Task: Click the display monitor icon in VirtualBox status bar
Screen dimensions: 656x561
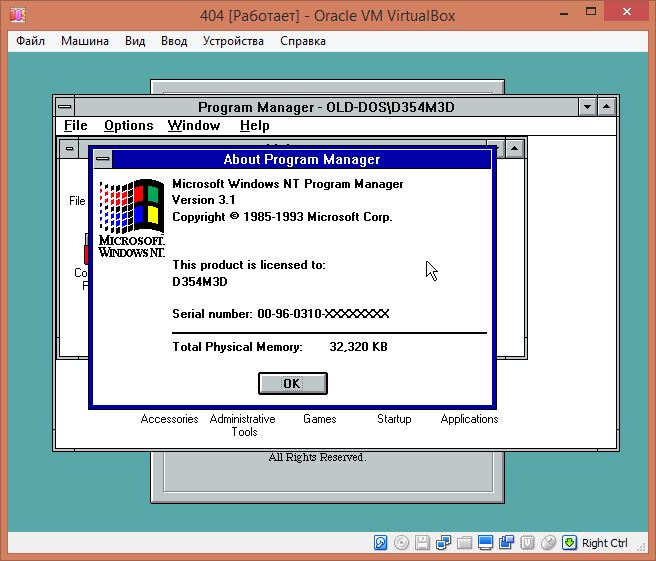Action: click(x=485, y=543)
